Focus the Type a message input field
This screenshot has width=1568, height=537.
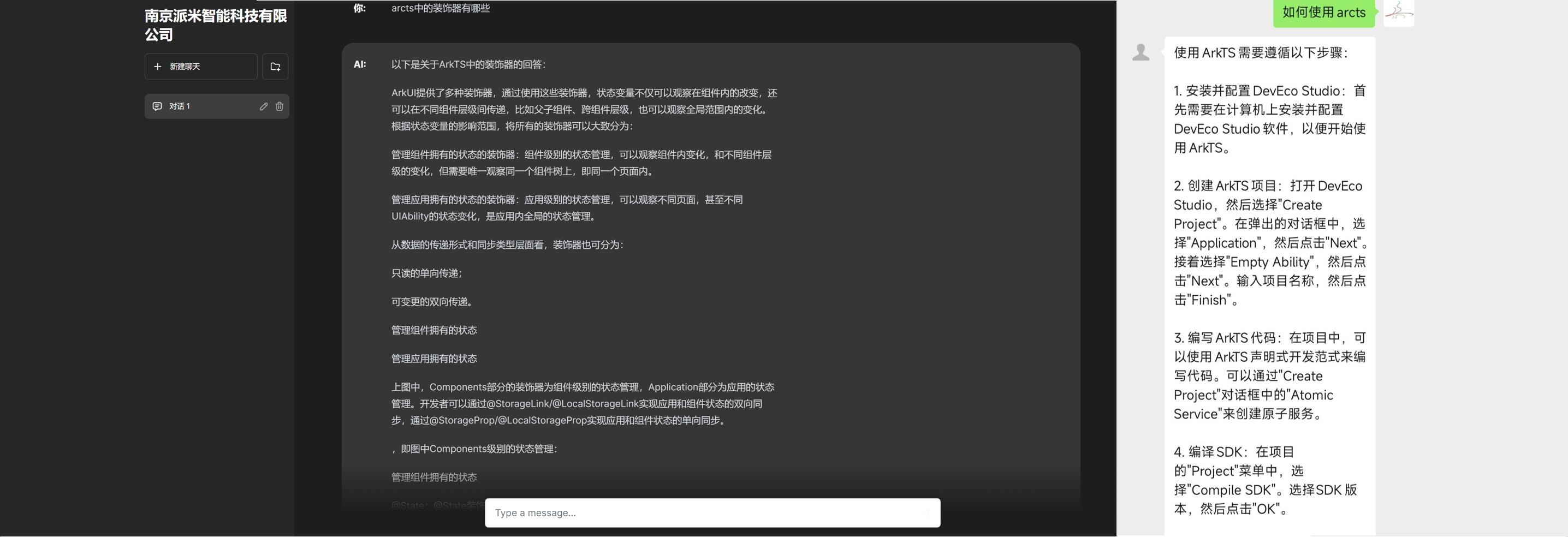712,512
